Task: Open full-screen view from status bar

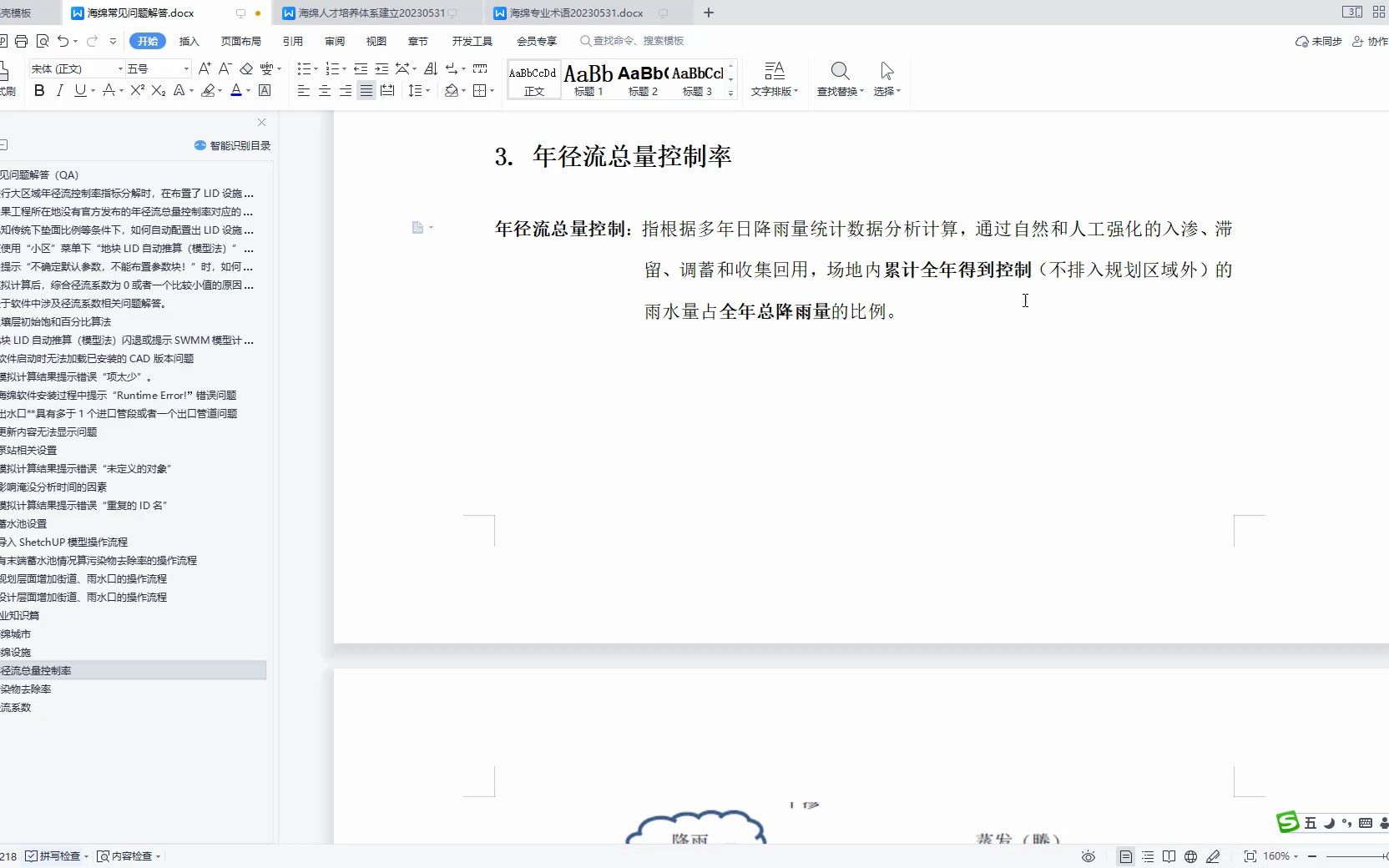Action: (1250, 856)
